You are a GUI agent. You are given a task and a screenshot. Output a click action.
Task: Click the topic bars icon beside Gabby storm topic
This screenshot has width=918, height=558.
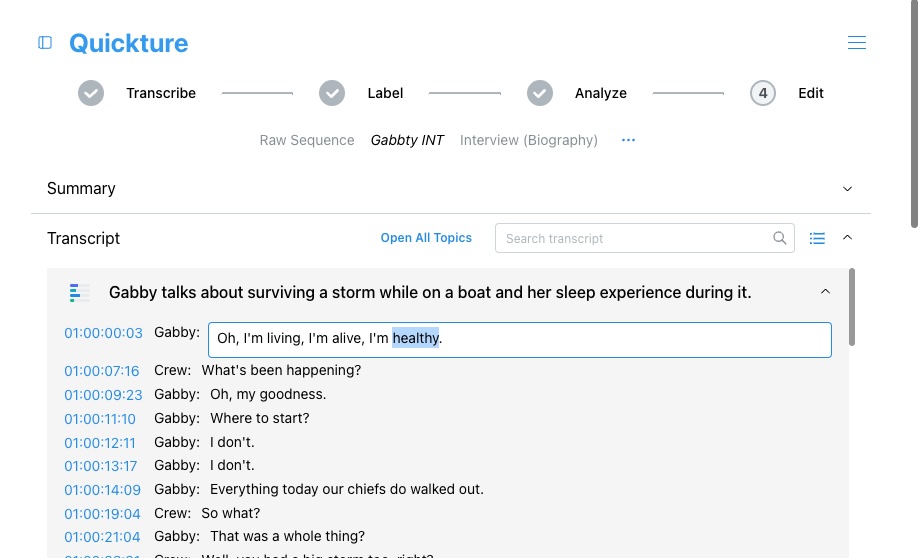point(79,292)
